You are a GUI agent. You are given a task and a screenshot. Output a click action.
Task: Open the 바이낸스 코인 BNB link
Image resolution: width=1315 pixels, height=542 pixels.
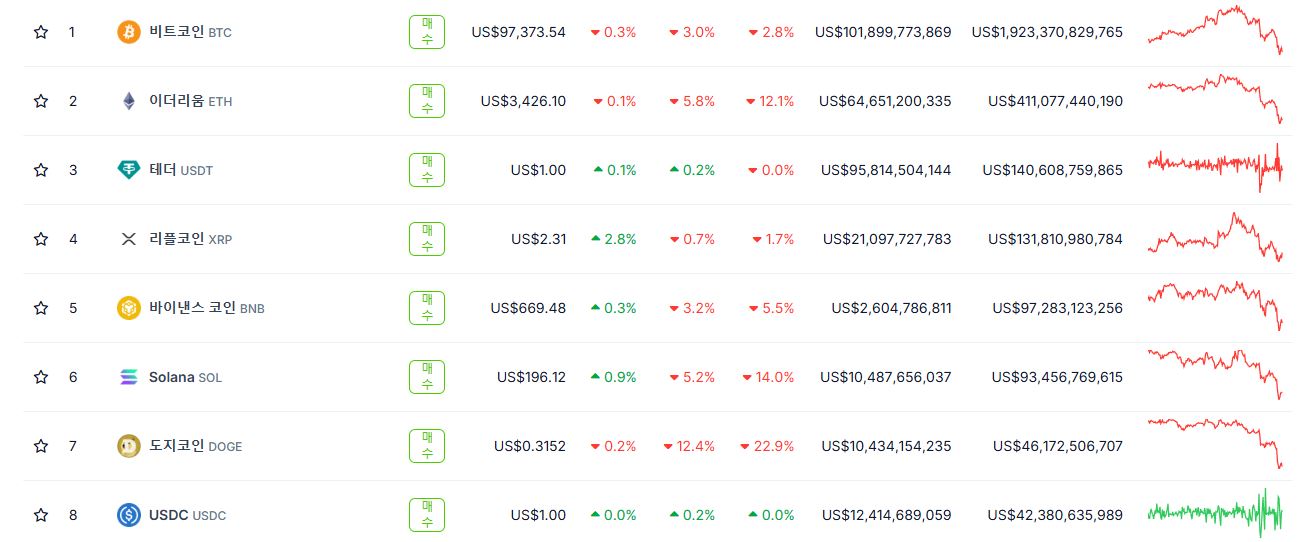pyautogui.click(x=206, y=308)
